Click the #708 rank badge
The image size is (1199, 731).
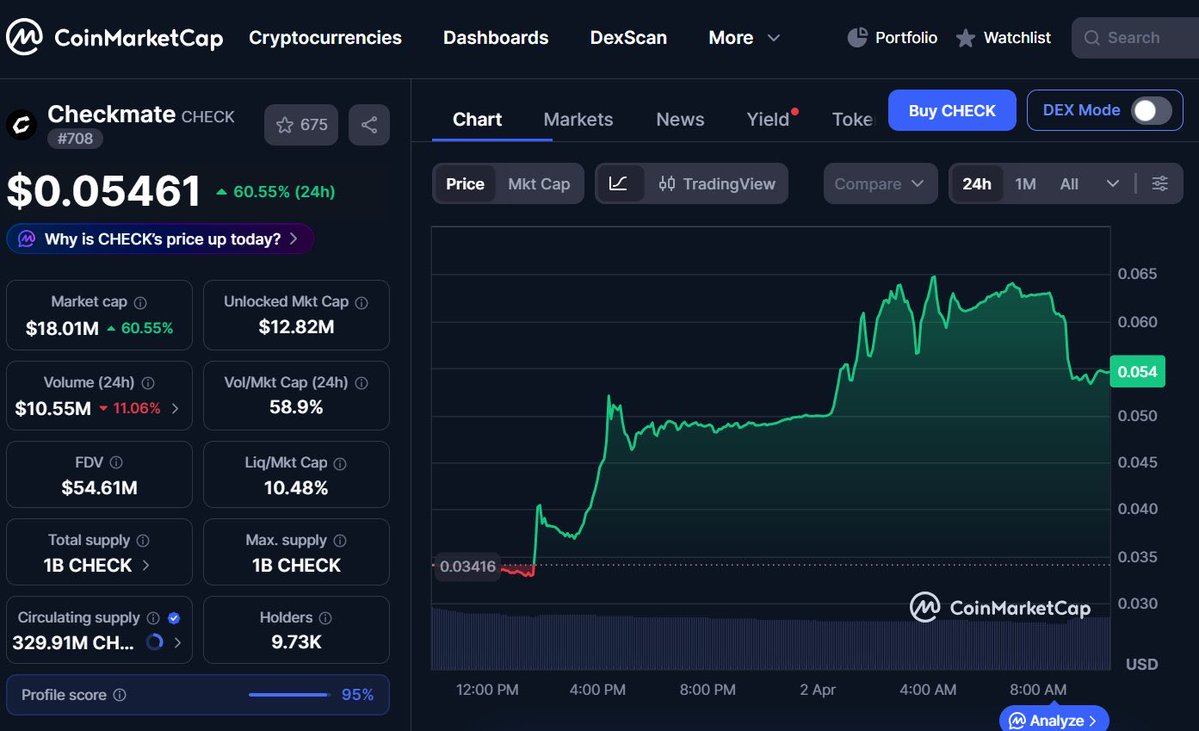point(75,138)
